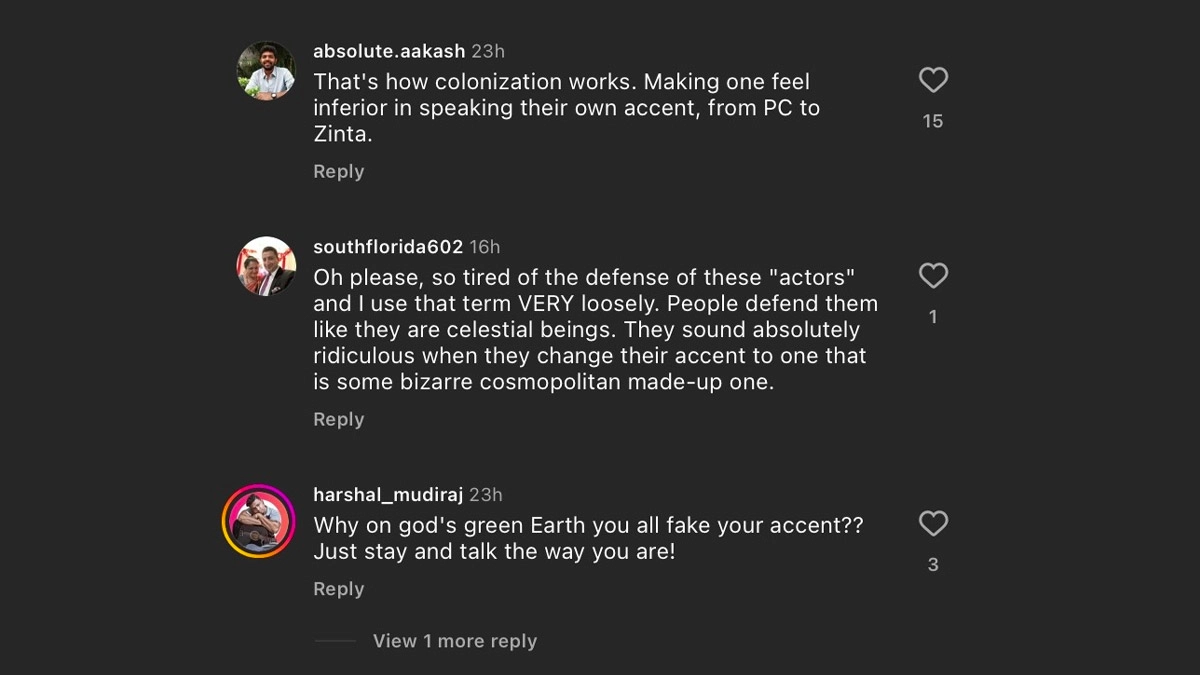Tap the heart on southflorida602's comment
Image resolution: width=1200 pixels, height=675 pixels.
coord(933,275)
